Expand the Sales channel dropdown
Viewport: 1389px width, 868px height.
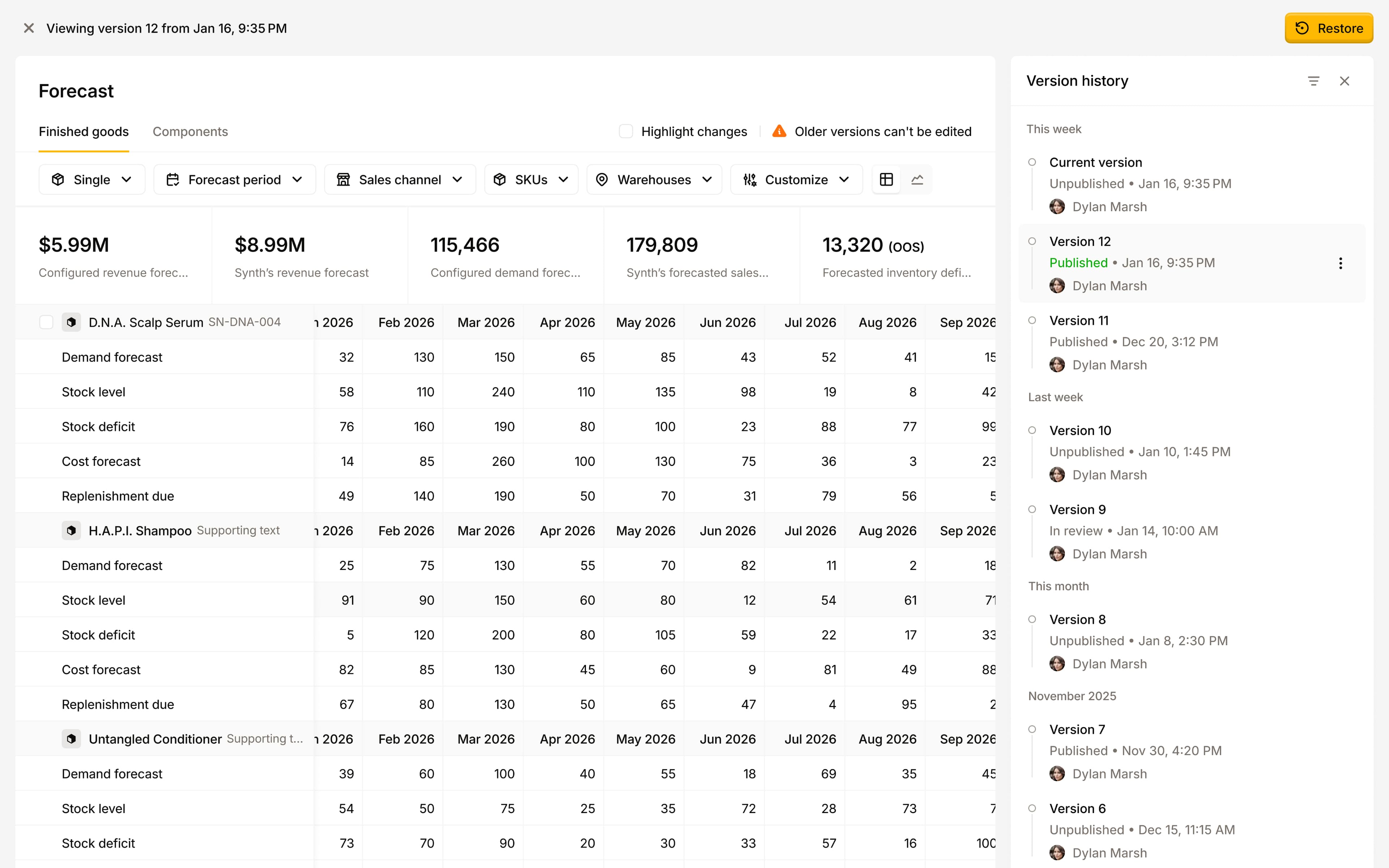coord(399,180)
